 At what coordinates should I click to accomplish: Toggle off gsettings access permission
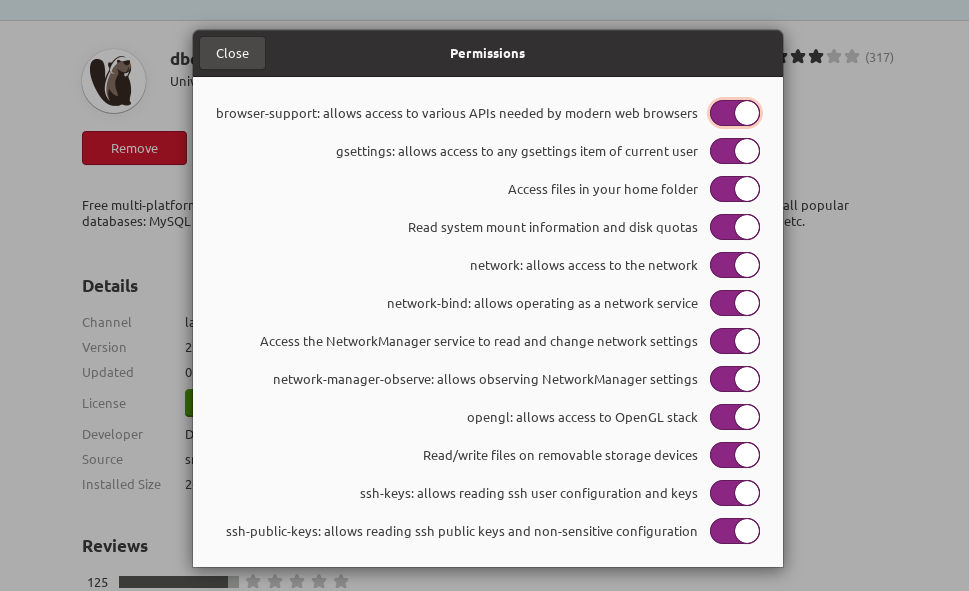(735, 151)
